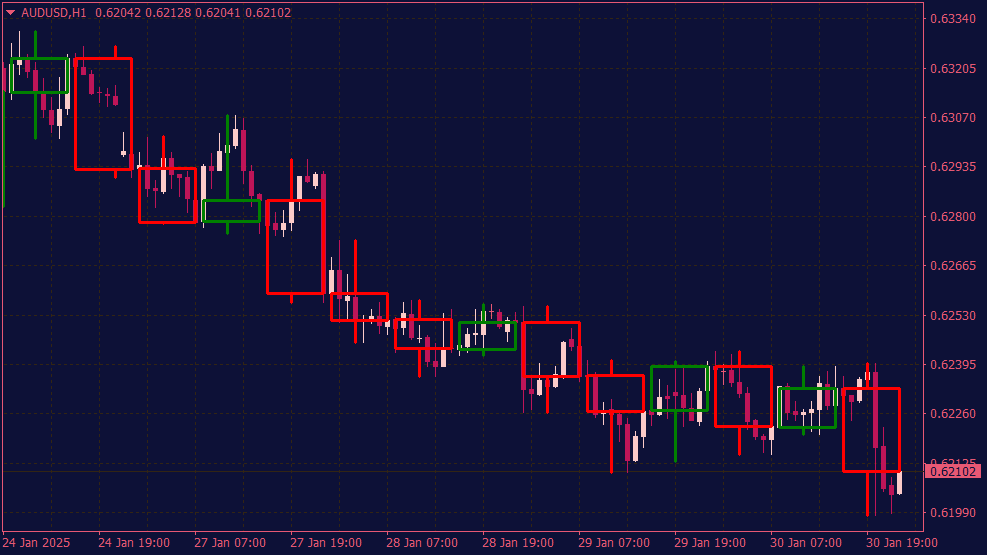The width and height of the screenshot is (987, 555).
Task: Click the 0.62665 price axis label
Action: [953, 266]
